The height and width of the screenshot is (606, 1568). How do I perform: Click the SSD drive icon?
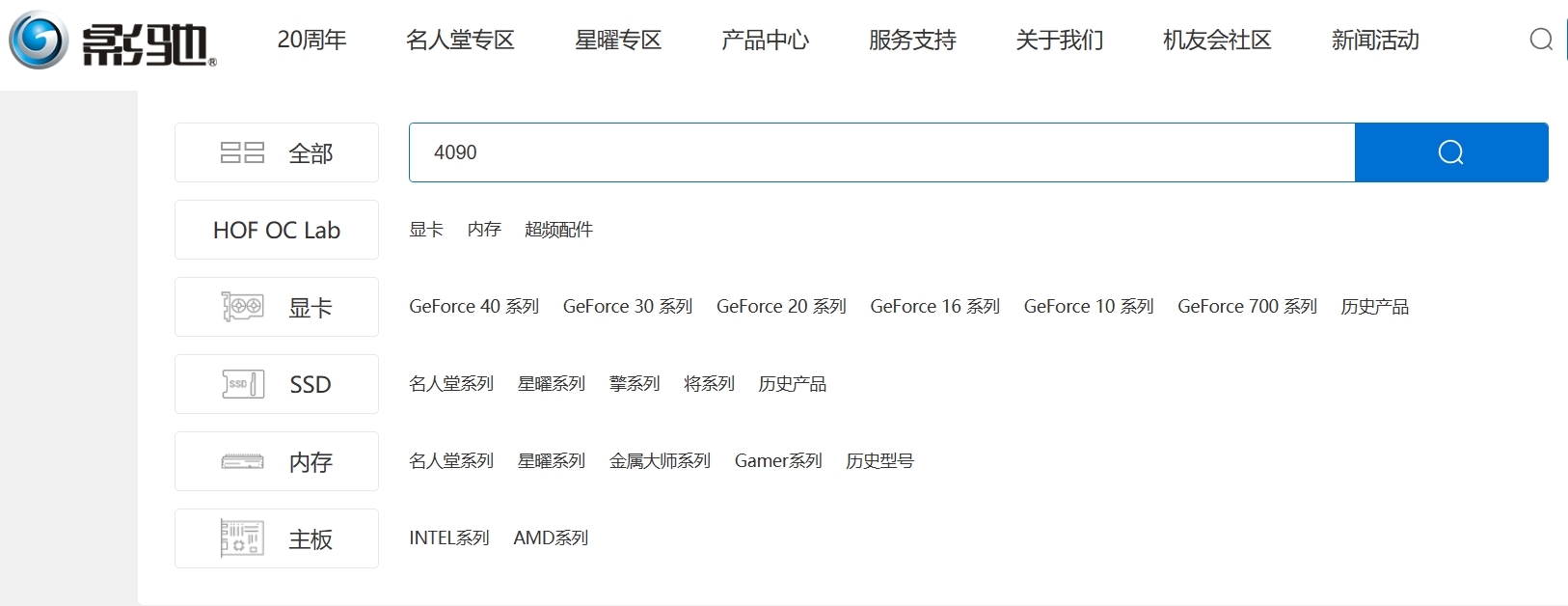pyautogui.click(x=242, y=384)
